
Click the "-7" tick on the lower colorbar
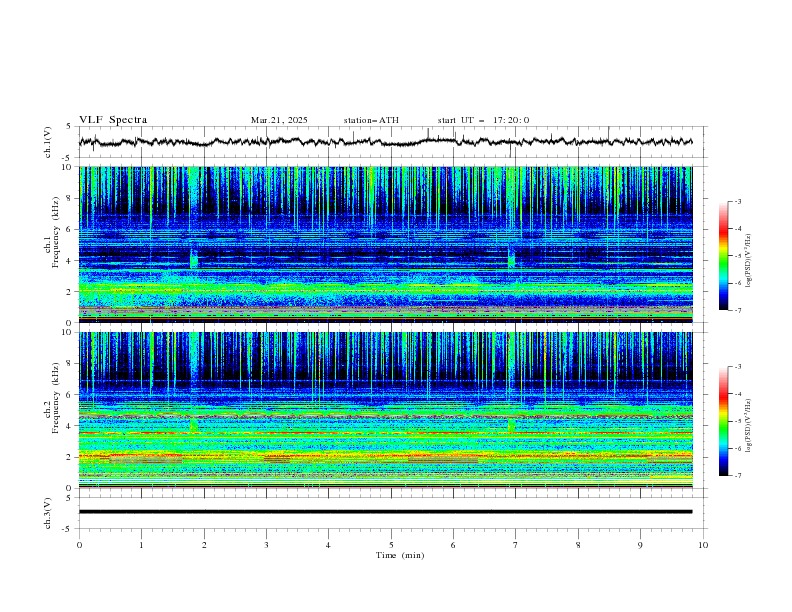click(x=737, y=476)
